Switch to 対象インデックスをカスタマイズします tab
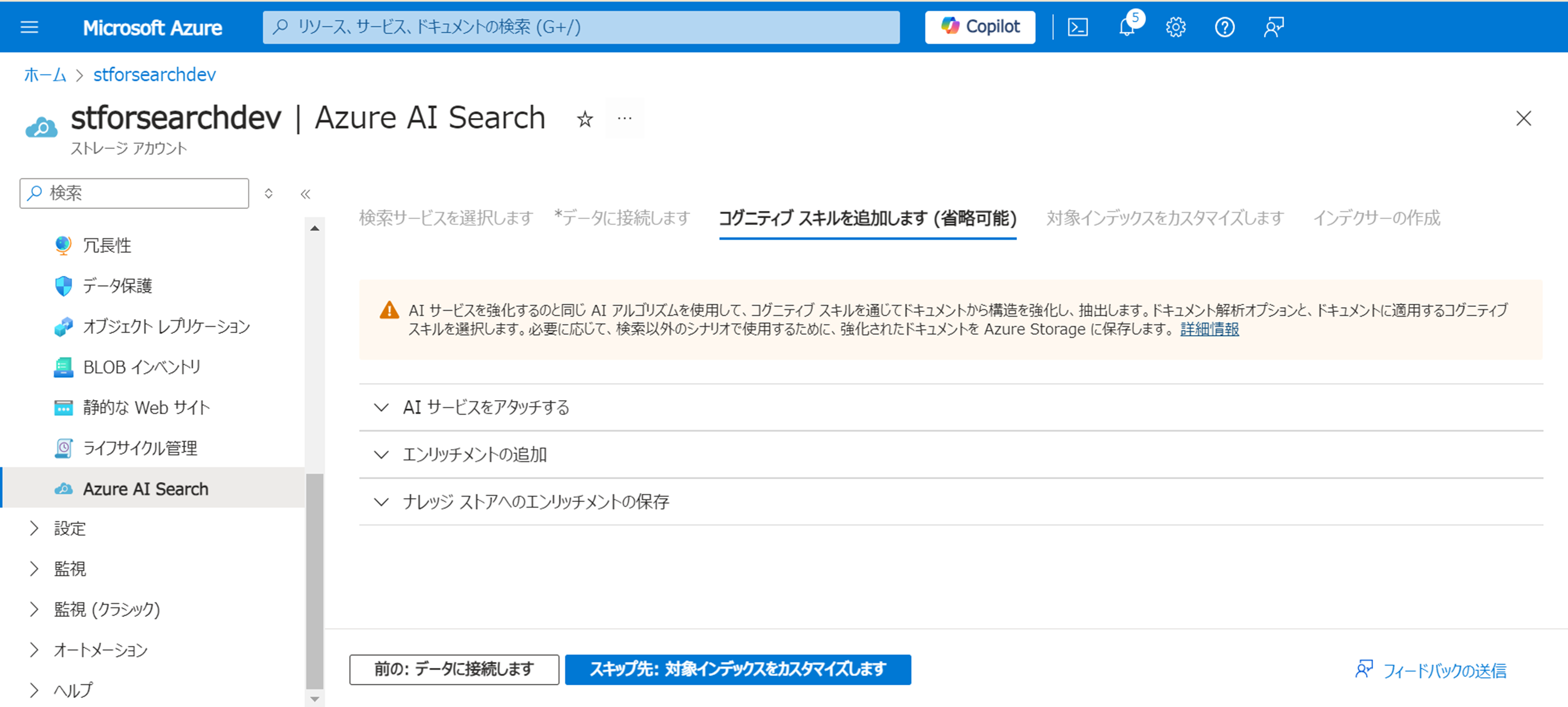Viewport: 1568px width, 707px height. [x=1164, y=218]
